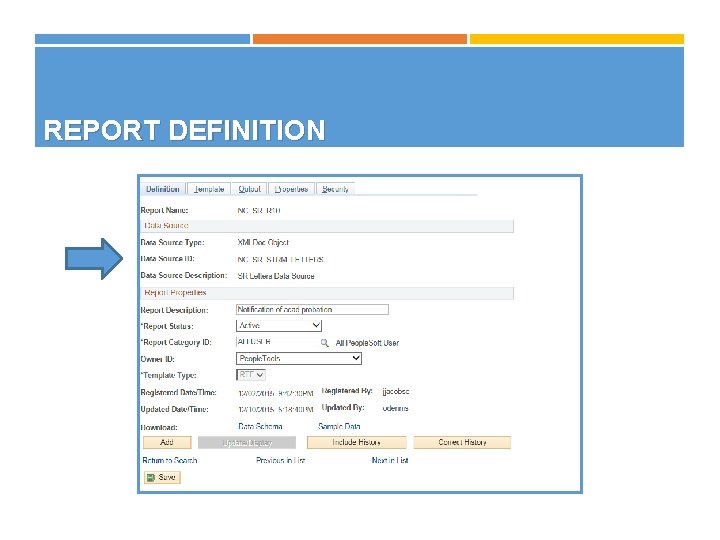Click the Report Name value
This screenshot has height=540, width=720.
point(259,211)
